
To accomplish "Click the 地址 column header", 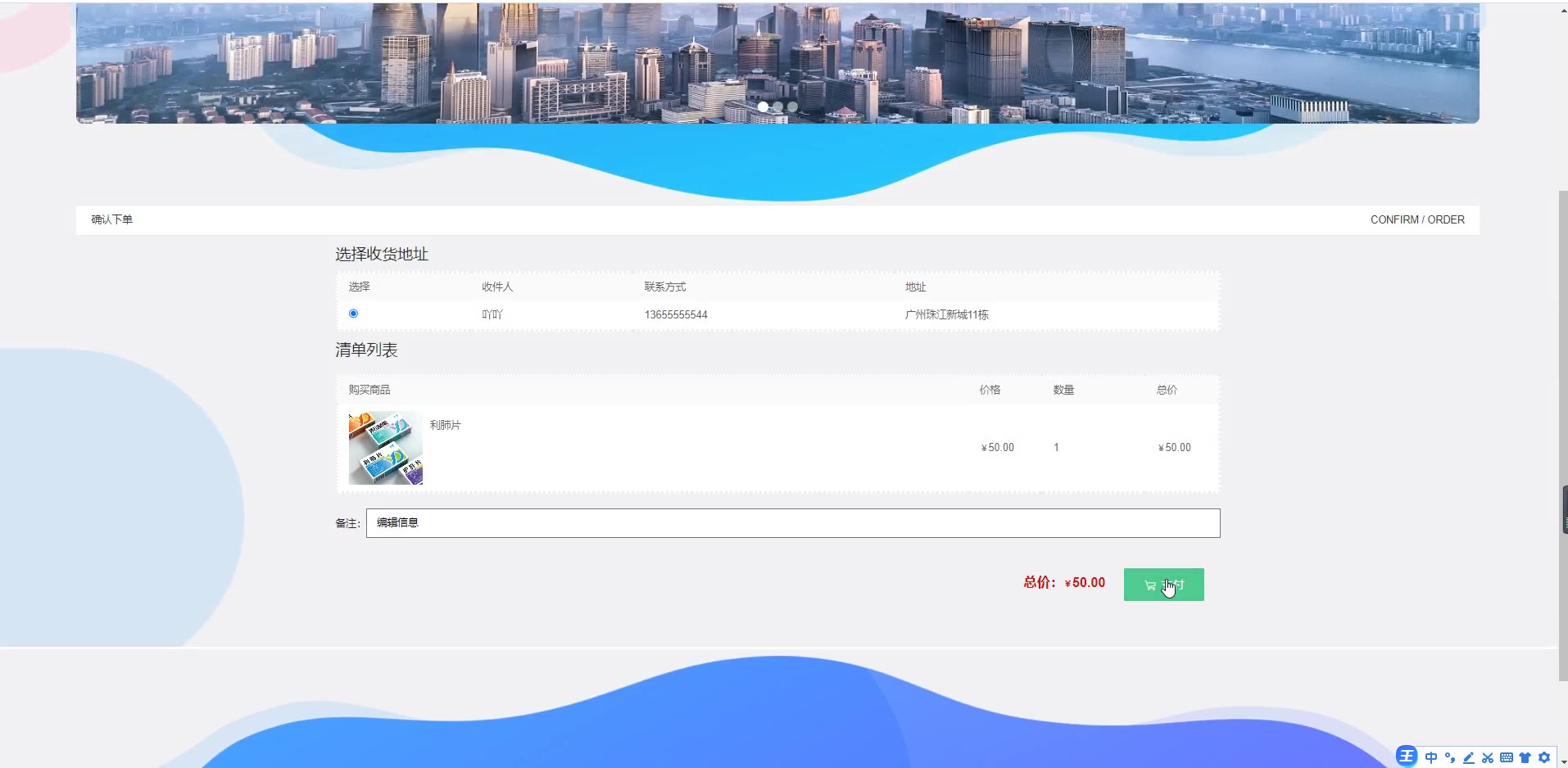I will click(x=915, y=287).
